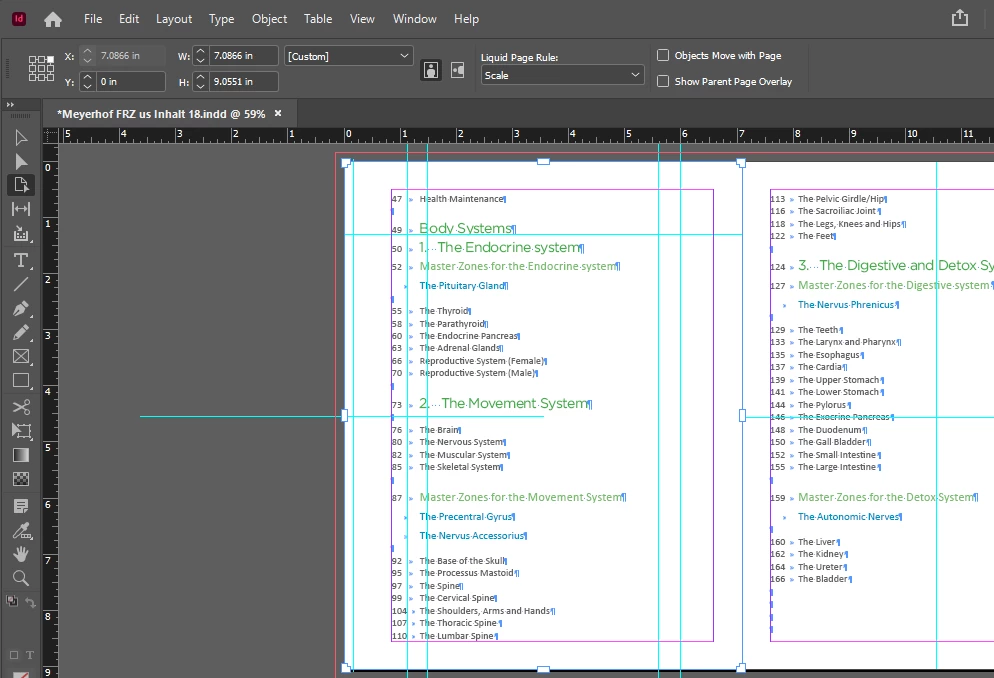Expand the tools panel double arrows
This screenshot has height=678, width=994.
coord(10,105)
